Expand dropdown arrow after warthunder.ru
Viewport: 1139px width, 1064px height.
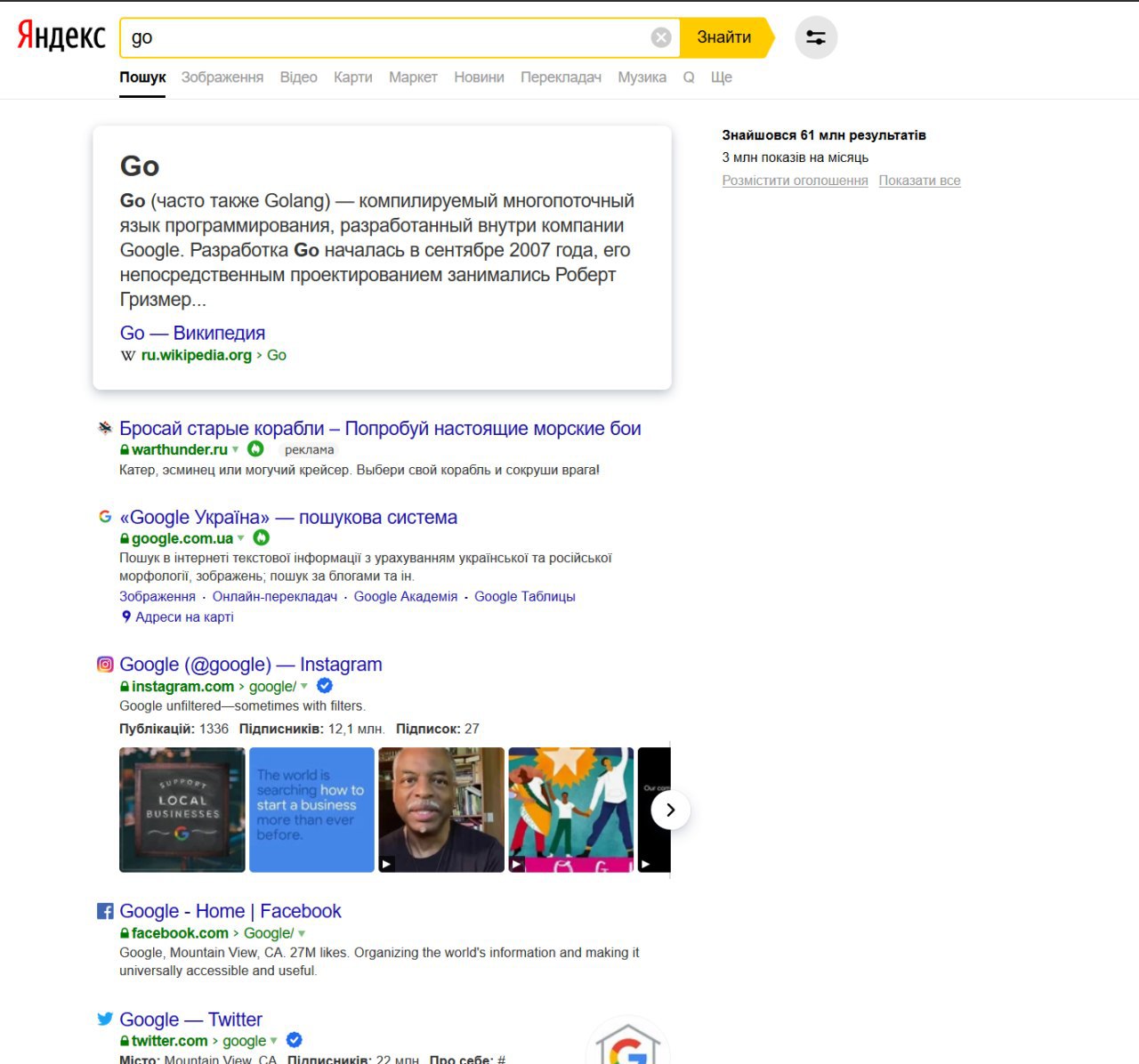tap(236, 449)
